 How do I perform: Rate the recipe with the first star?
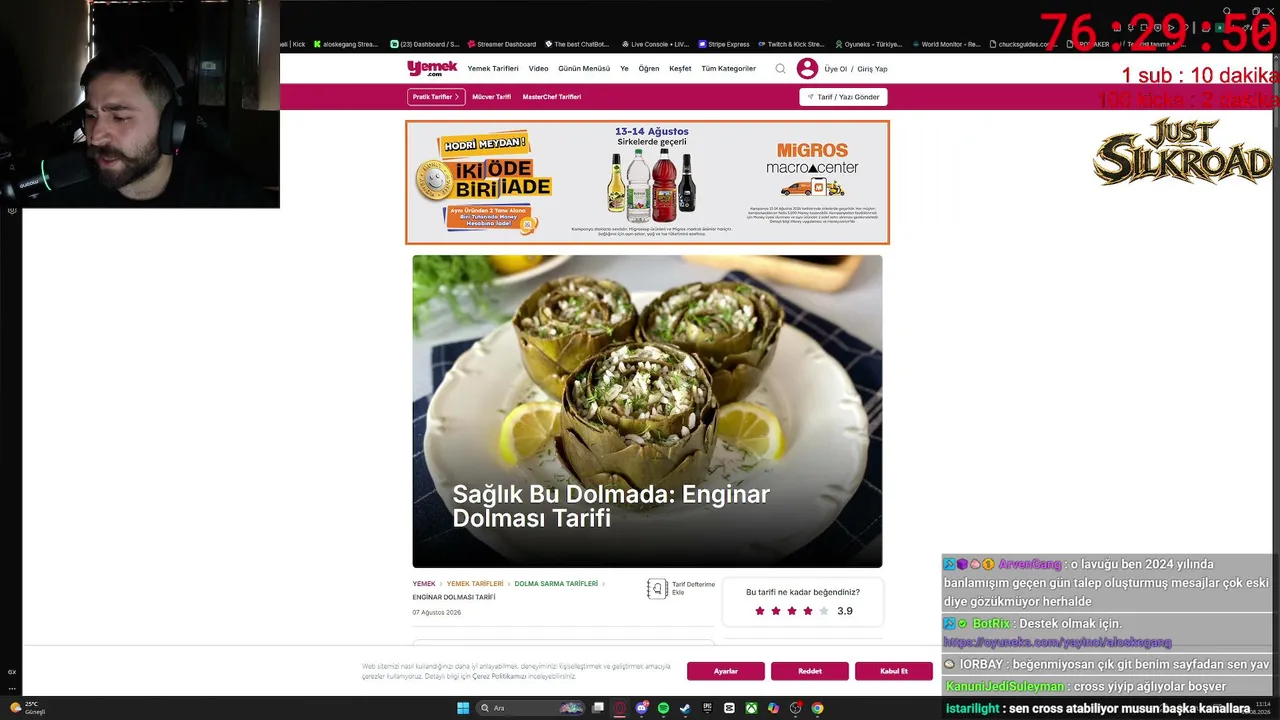[760, 611]
